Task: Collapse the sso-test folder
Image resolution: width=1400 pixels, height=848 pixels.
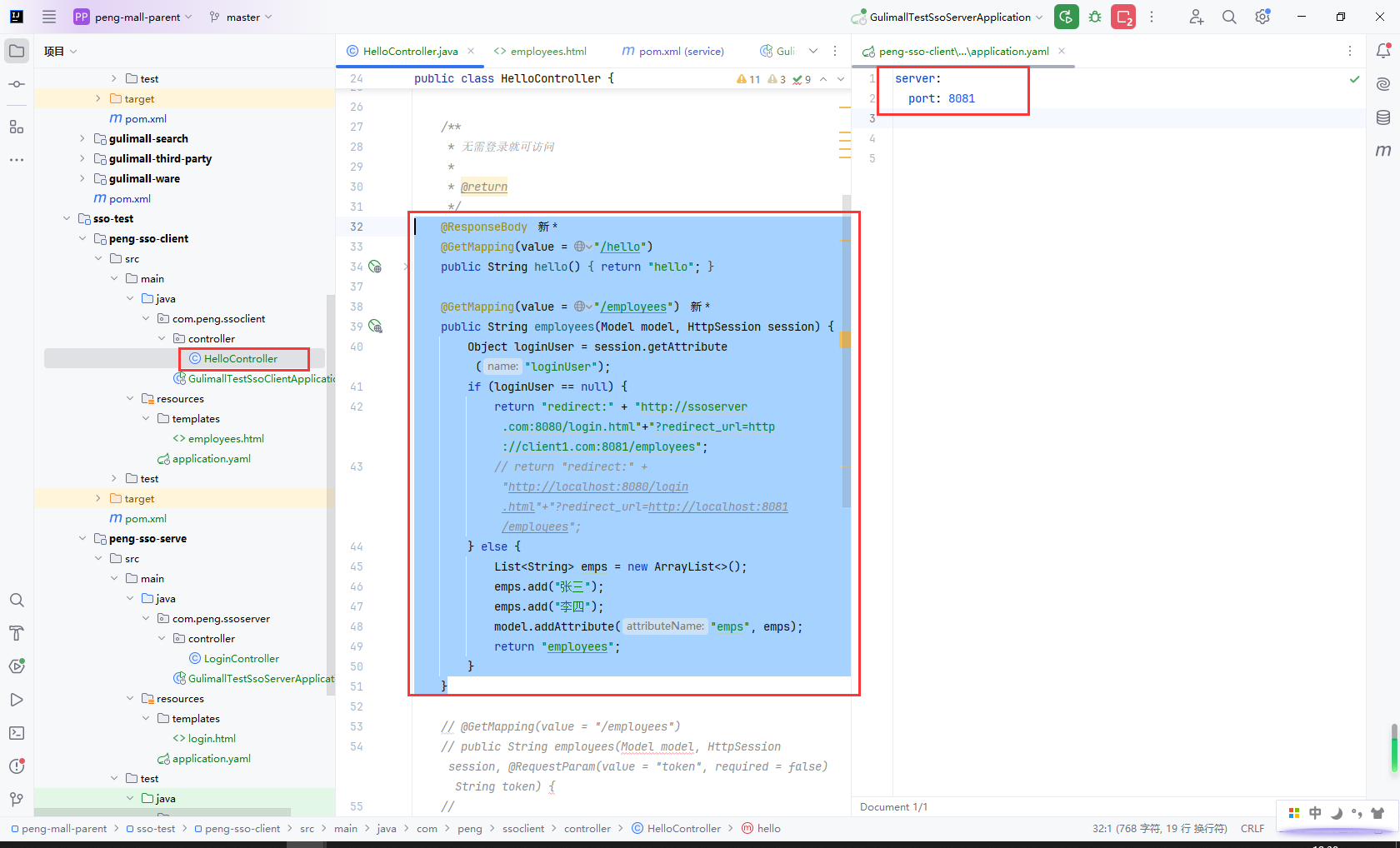Action: 67,218
